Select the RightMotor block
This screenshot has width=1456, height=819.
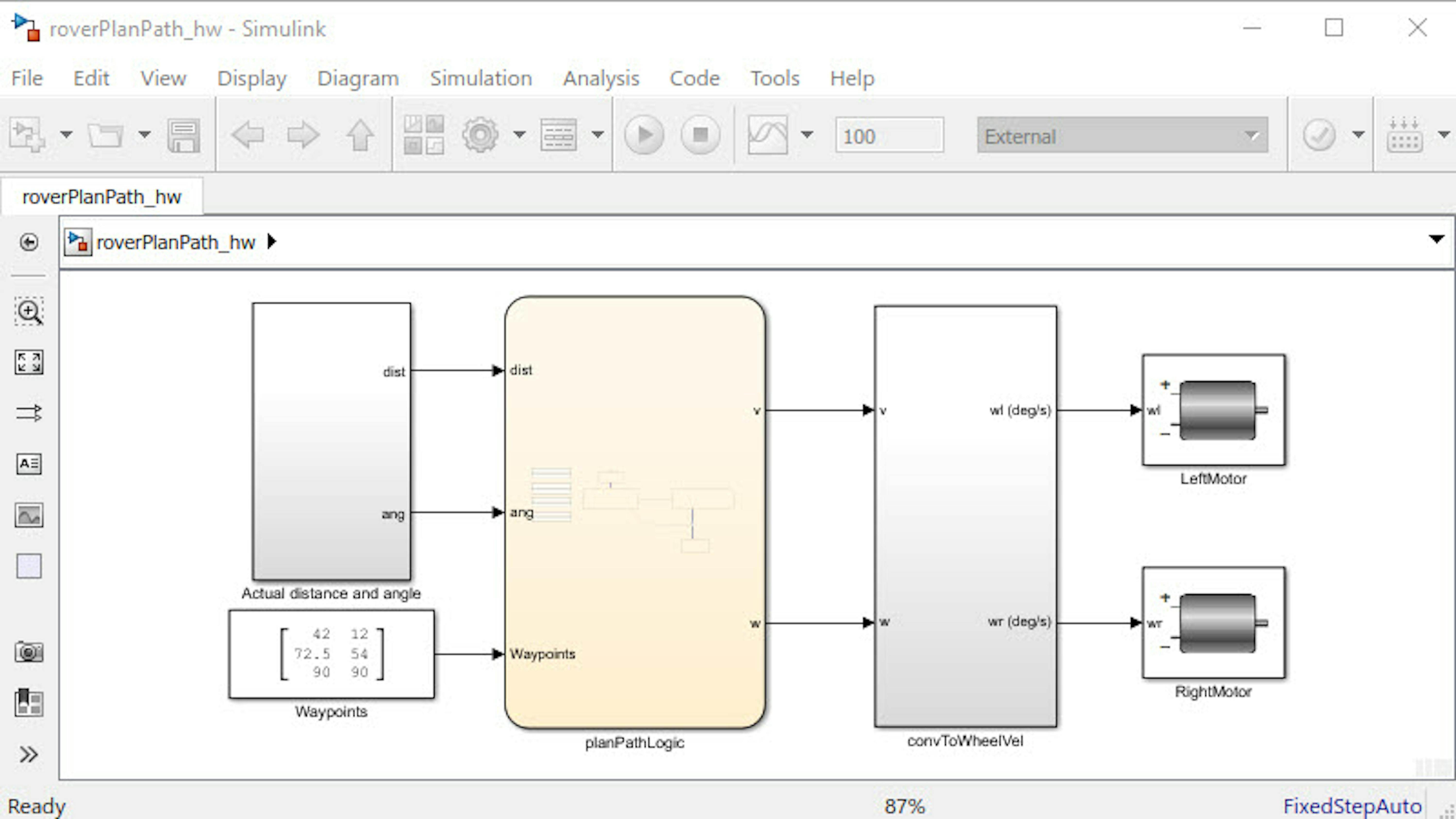click(1214, 622)
